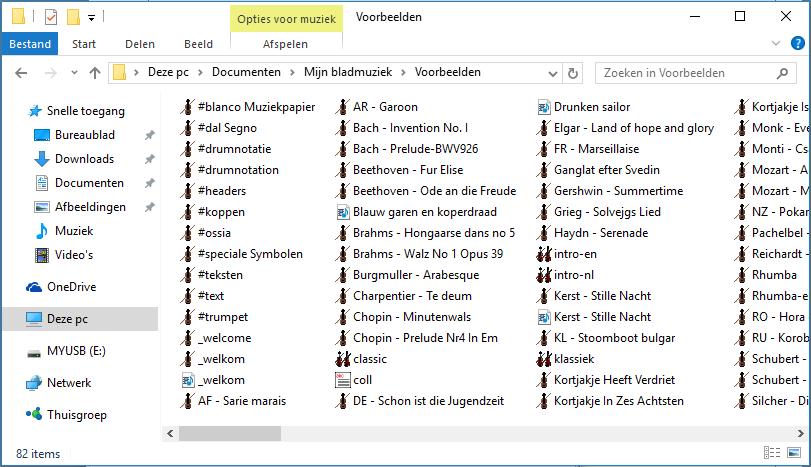The height and width of the screenshot is (467, 811).
Task: Switch to the Delen ribbon tab
Action: (140, 44)
